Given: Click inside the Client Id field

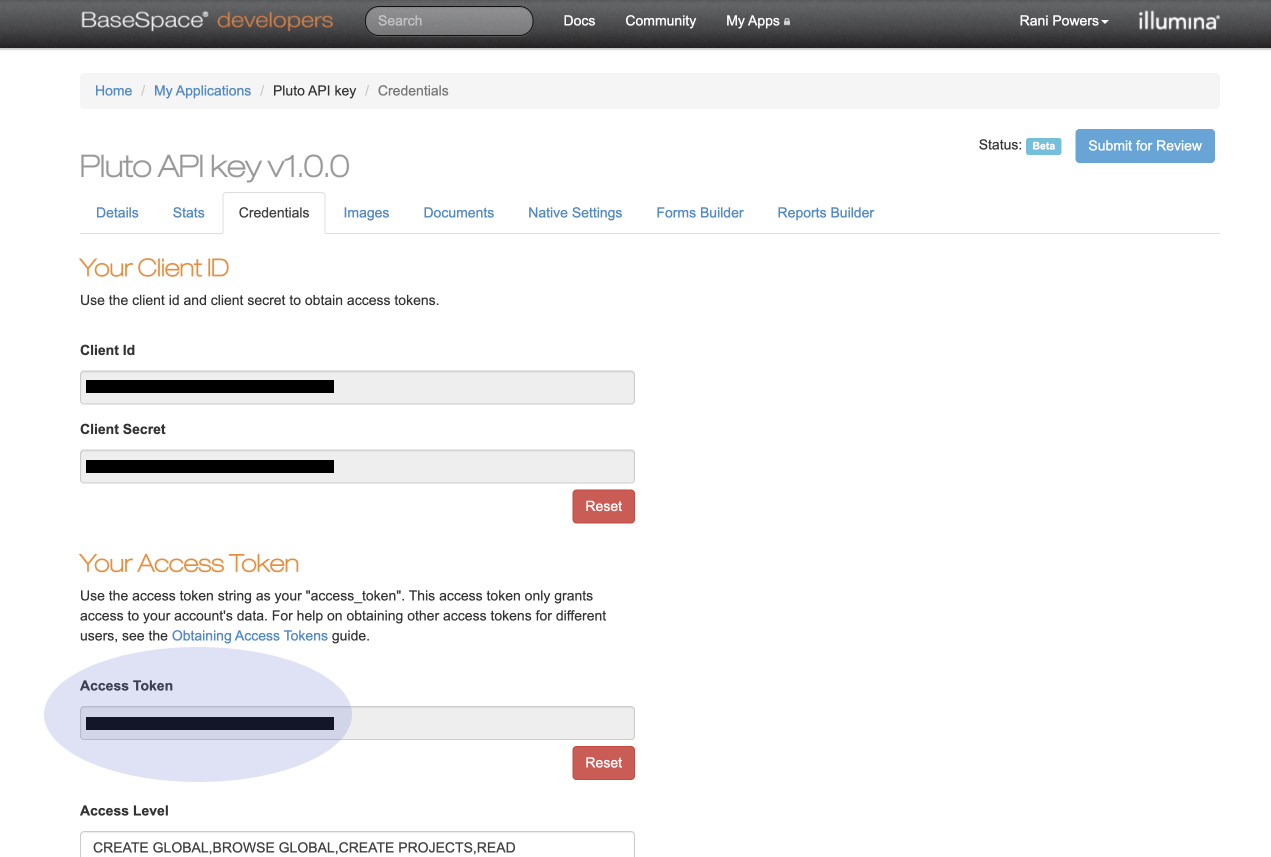Looking at the screenshot, I should (357, 387).
